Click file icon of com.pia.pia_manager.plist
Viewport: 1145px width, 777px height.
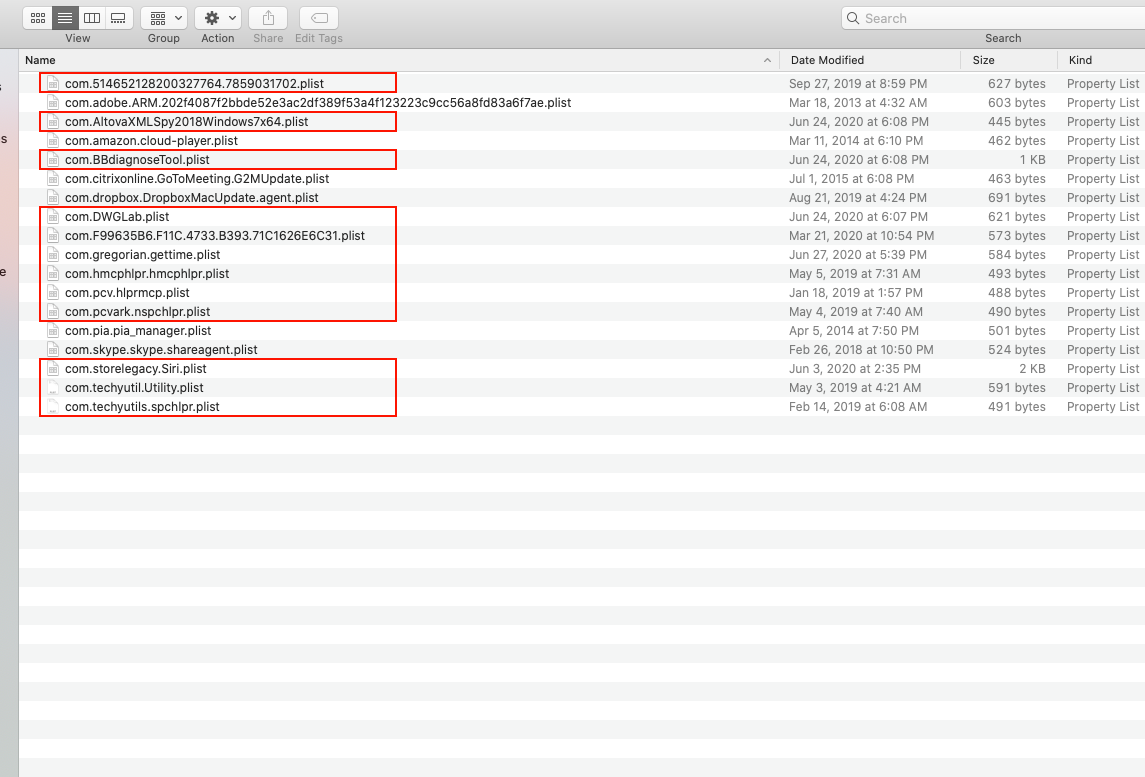tap(53, 330)
